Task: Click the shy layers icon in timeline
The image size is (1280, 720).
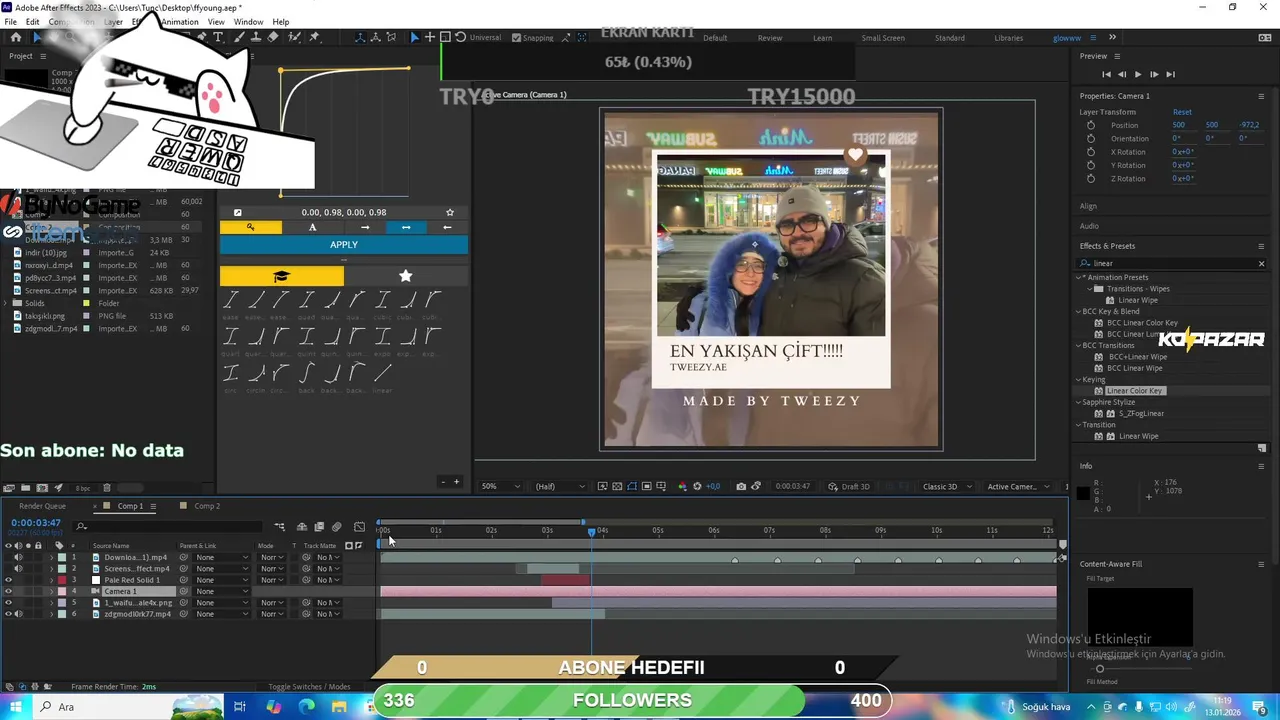Action: [301, 527]
